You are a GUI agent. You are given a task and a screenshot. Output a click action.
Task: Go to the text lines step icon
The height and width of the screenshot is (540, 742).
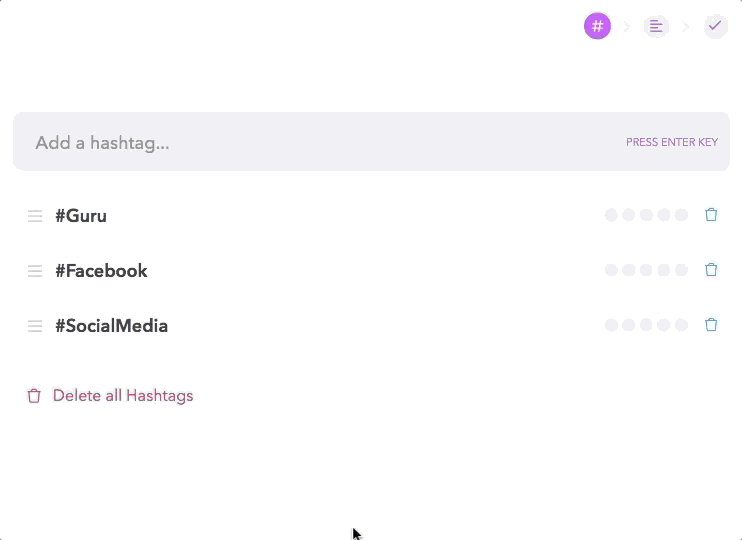click(656, 26)
